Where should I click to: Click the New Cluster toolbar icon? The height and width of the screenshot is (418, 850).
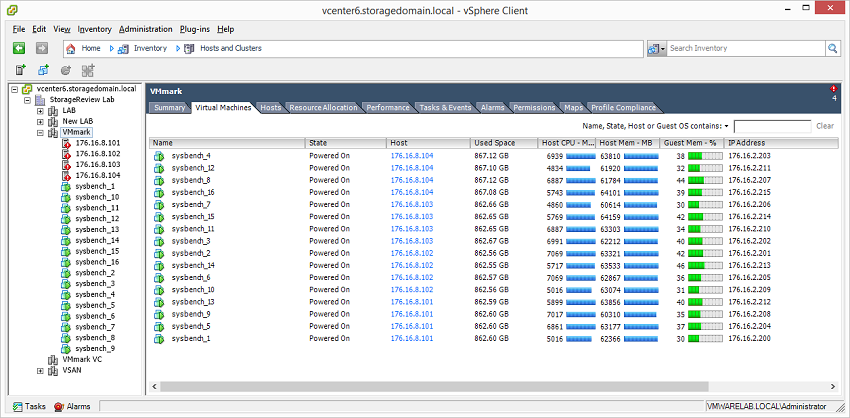(87, 70)
